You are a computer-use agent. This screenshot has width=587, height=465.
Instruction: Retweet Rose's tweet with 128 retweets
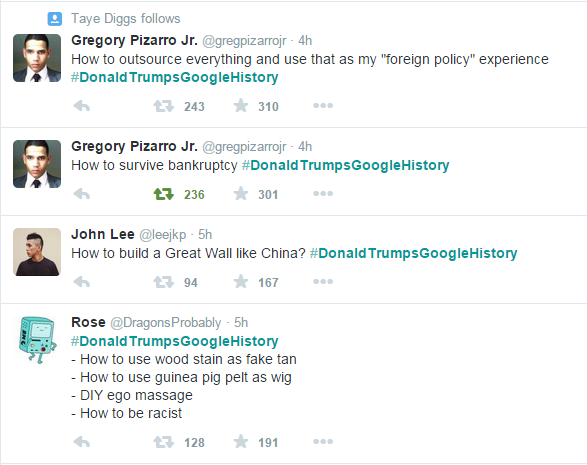[x=164, y=442]
